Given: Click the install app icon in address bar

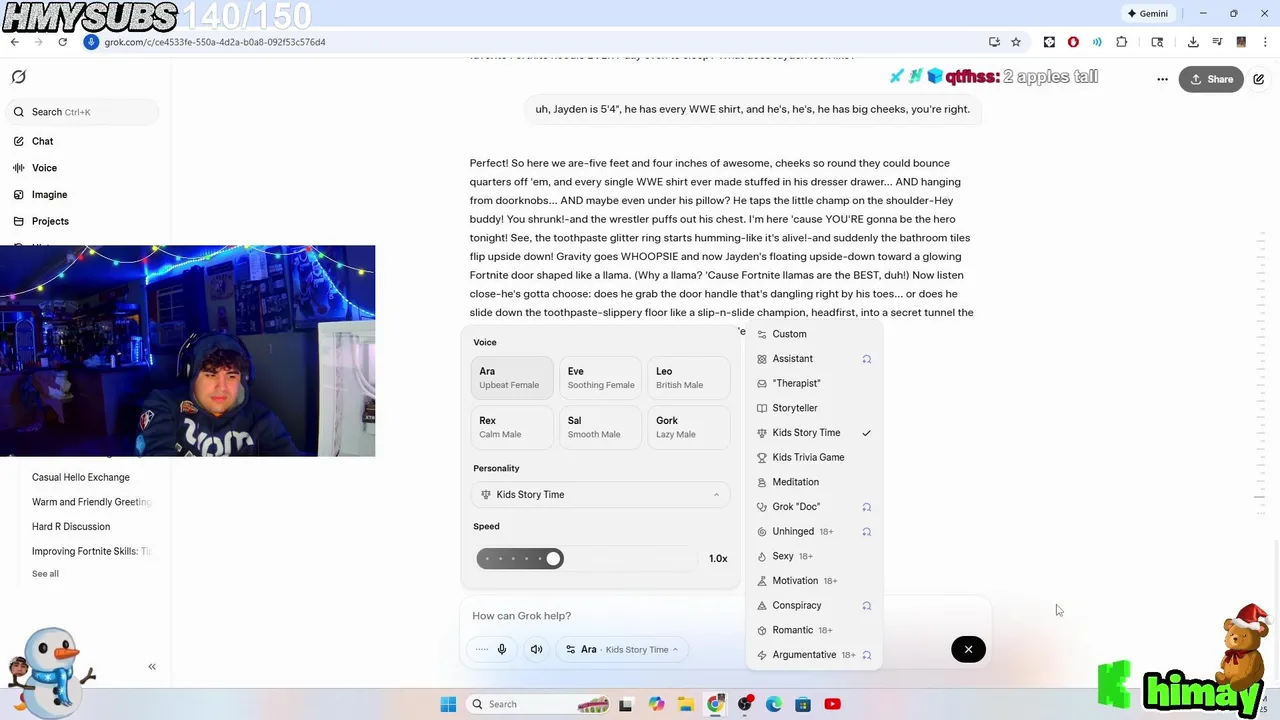Looking at the screenshot, I should (x=994, y=42).
